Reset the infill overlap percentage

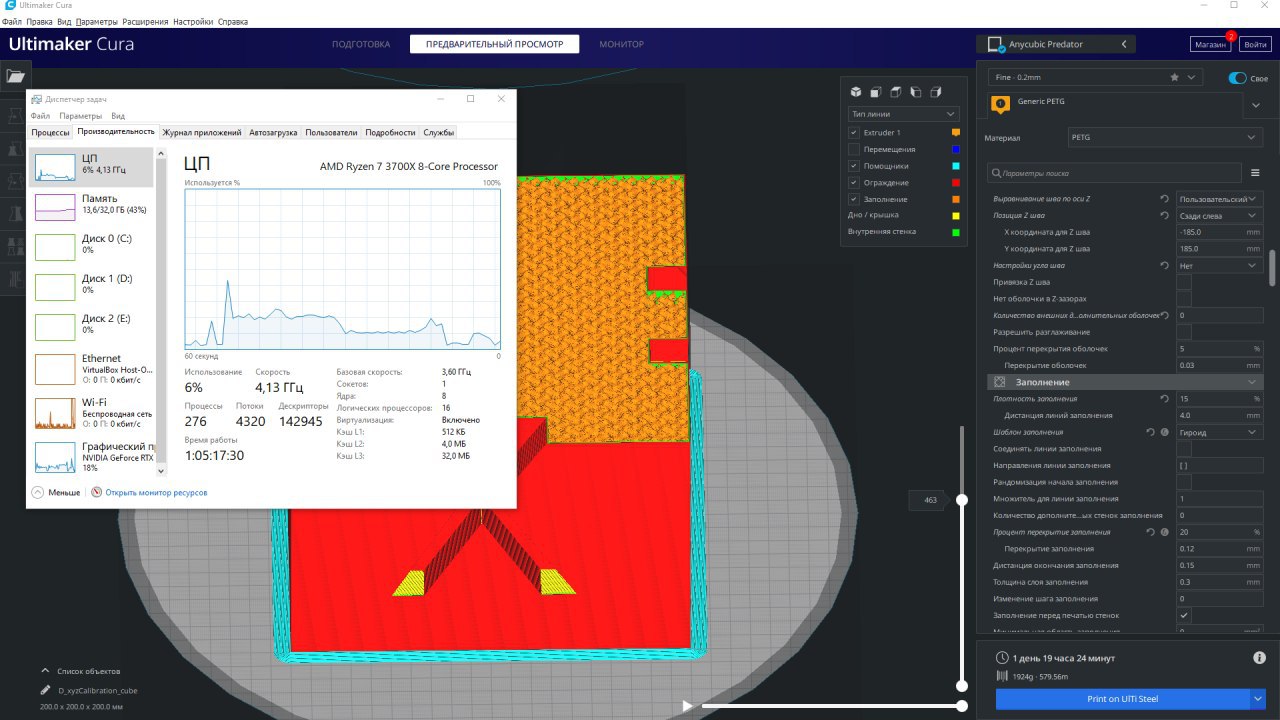point(1150,532)
